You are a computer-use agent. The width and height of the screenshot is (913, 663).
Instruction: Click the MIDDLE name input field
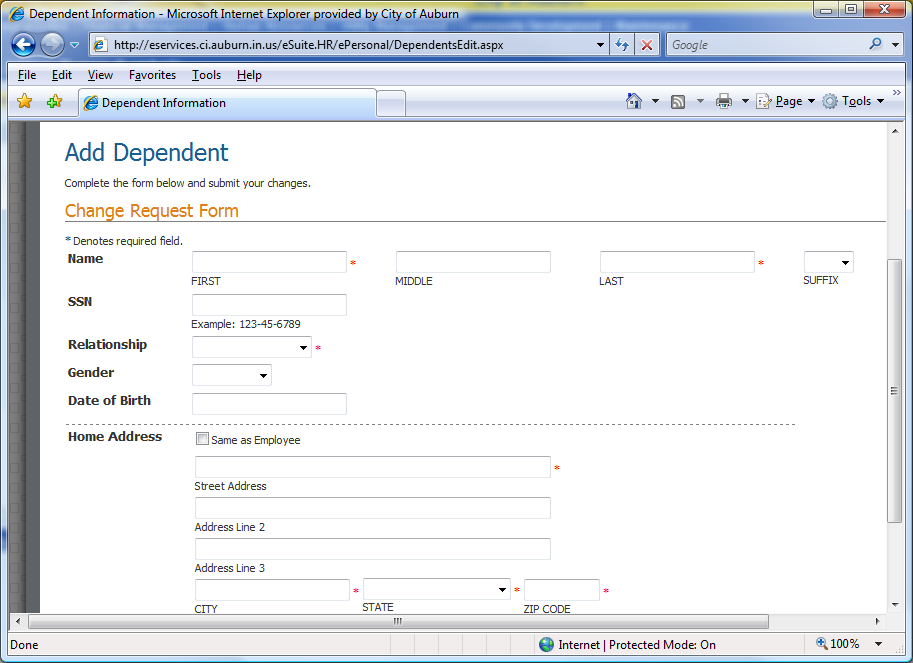point(473,262)
